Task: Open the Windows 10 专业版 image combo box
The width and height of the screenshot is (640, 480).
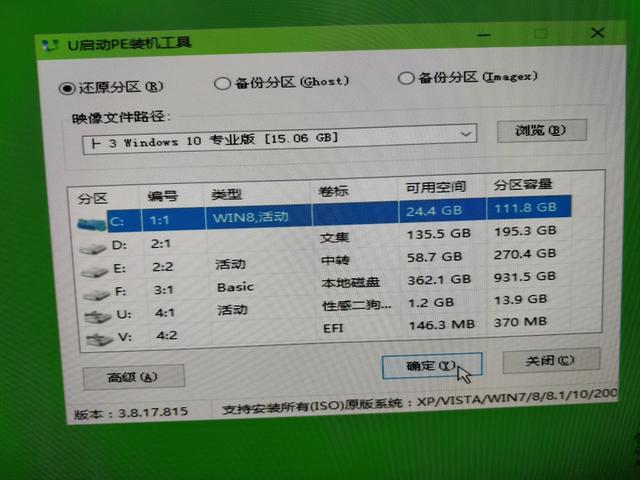Action: coord(279,139)
